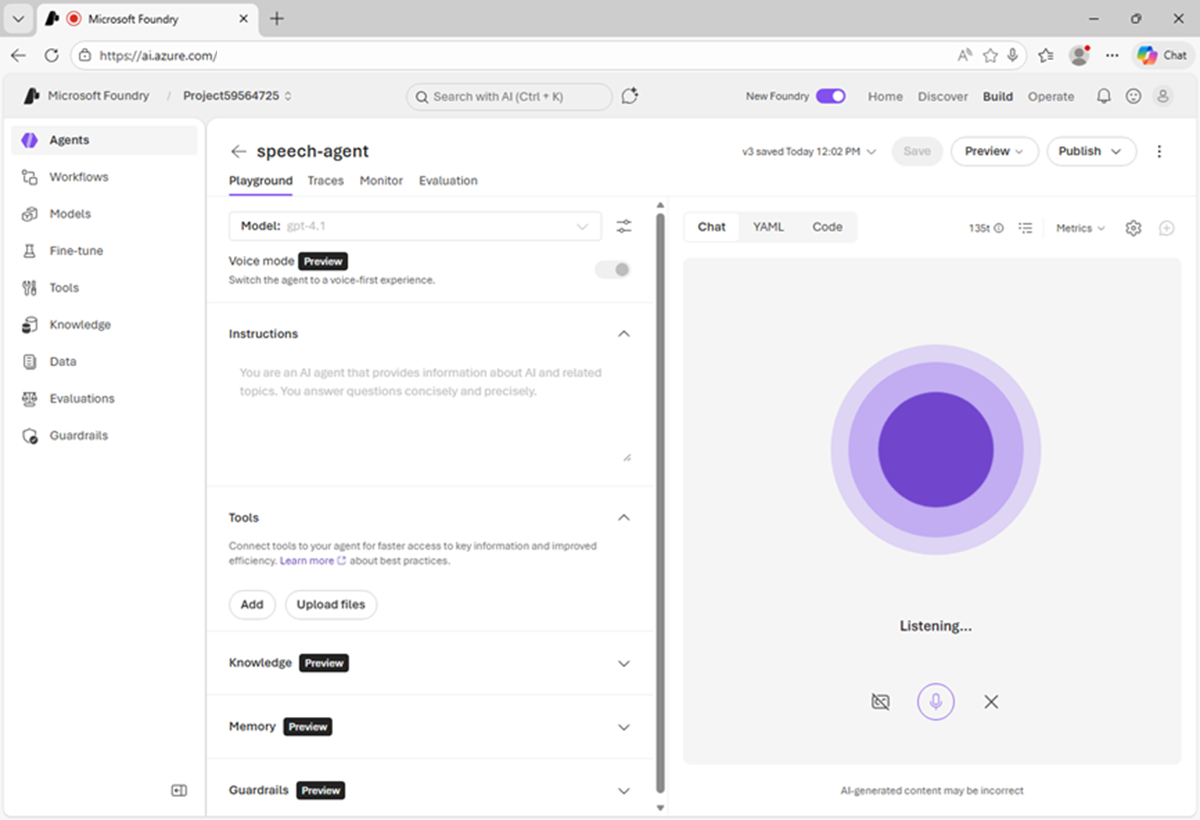Switch off the New Foundry toggle

click(x=830, y=96)
